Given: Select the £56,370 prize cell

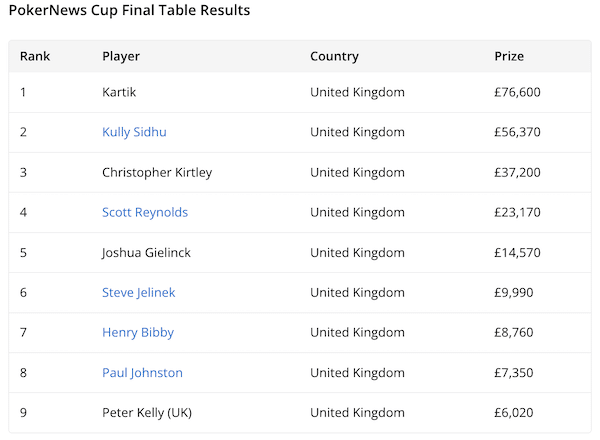Looking at the screenshot, I should 518,132.
